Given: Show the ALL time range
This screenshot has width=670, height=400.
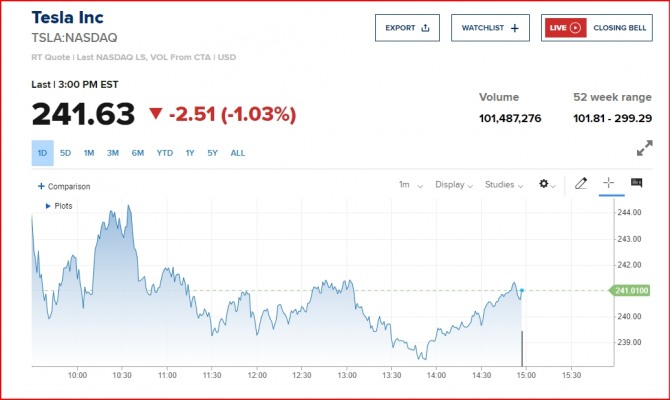Looking at the screenshot, I should (238, 153).
